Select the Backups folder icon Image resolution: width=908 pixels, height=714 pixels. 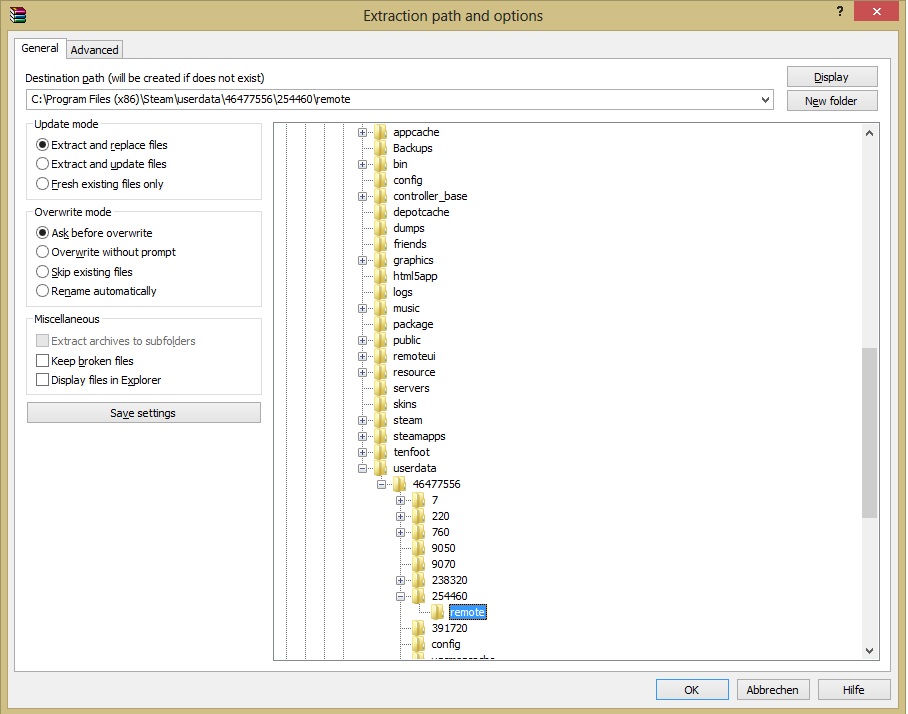(380, 148)
